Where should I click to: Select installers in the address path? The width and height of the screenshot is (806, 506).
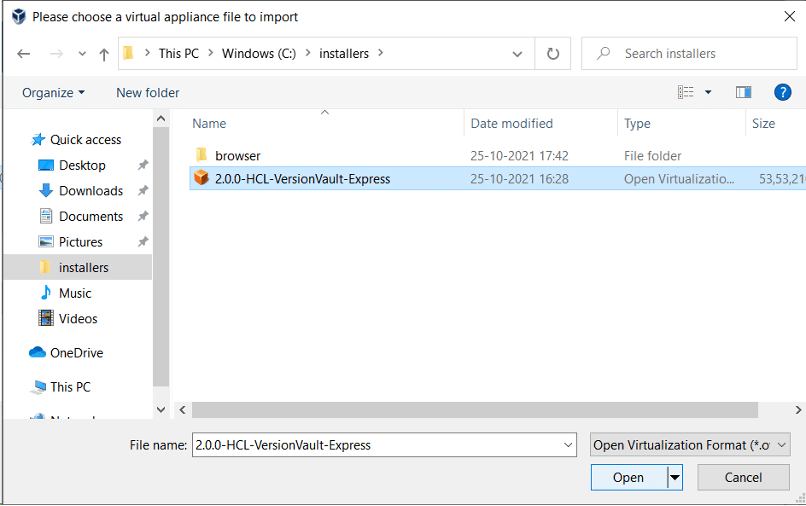pos(343,53)
